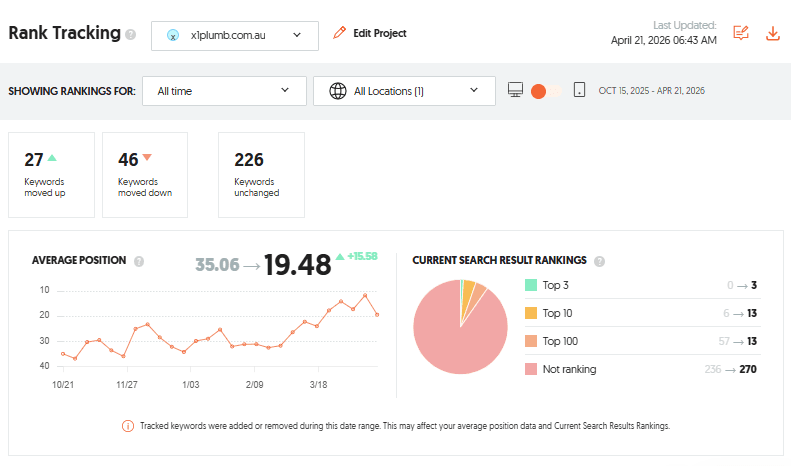
Task: Click the first data point on position chart
Action: [x=63, y=354]
